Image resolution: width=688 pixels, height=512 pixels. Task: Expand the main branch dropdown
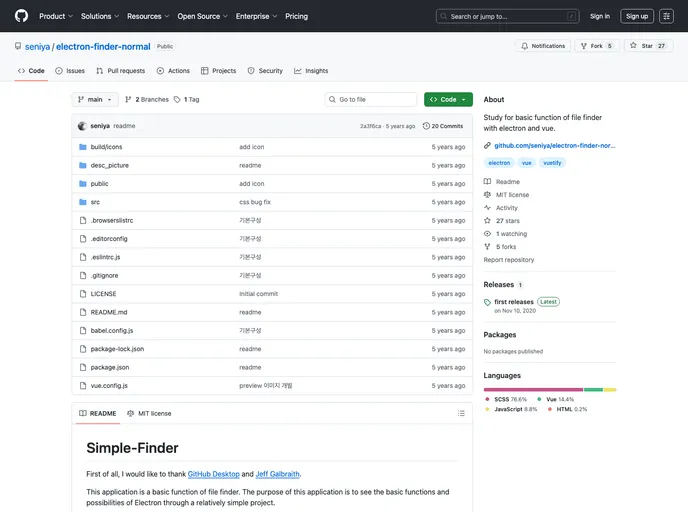click(x=95, y=100)
